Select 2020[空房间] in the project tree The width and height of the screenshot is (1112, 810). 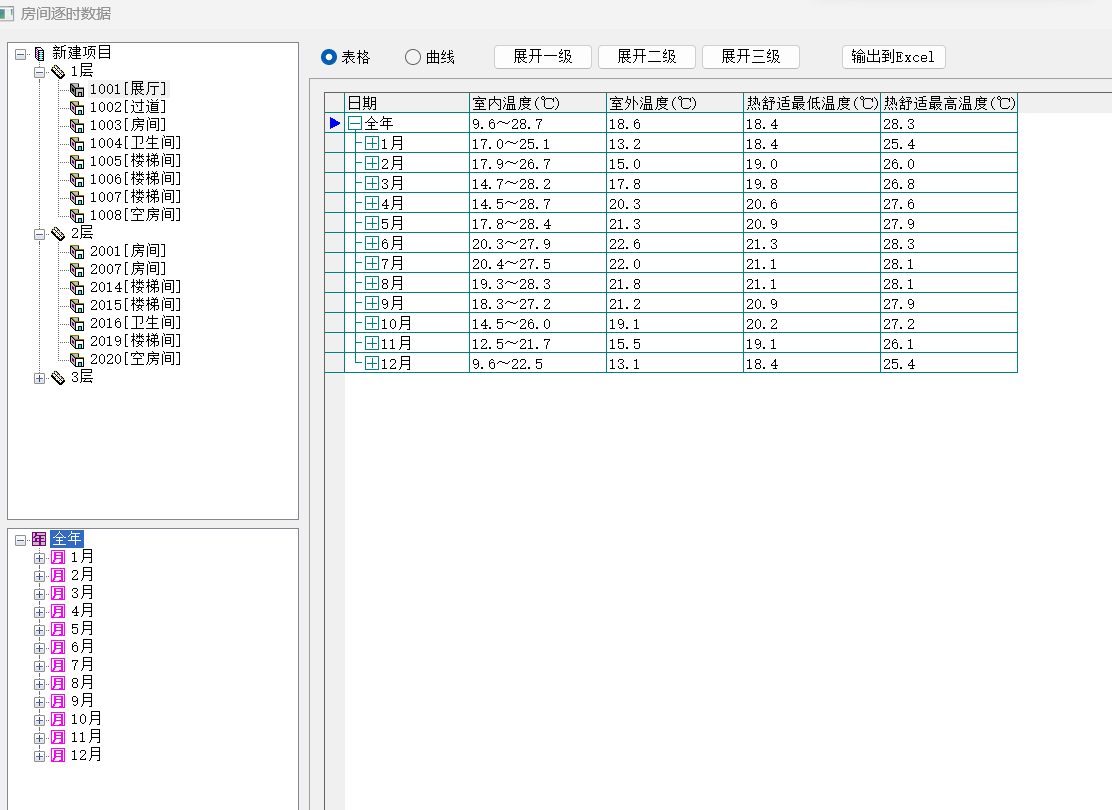click(x=135, y=359)
